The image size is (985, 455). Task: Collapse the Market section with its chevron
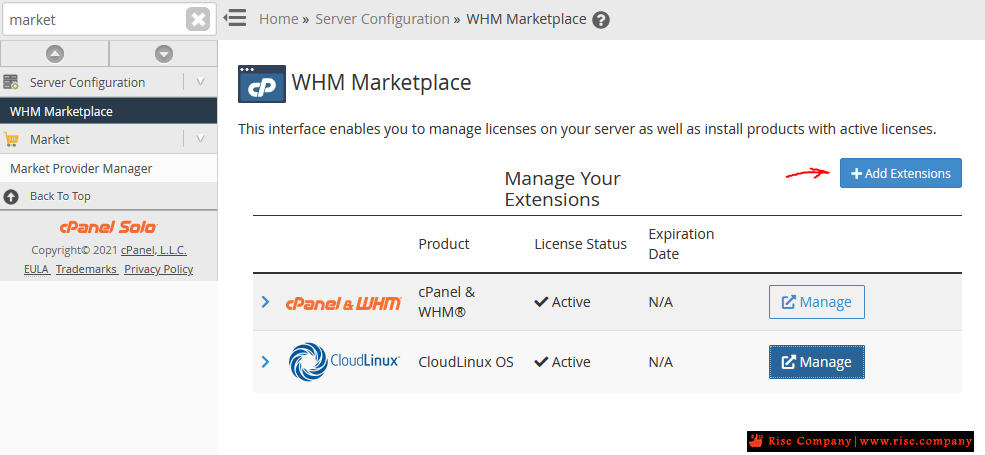200,138
